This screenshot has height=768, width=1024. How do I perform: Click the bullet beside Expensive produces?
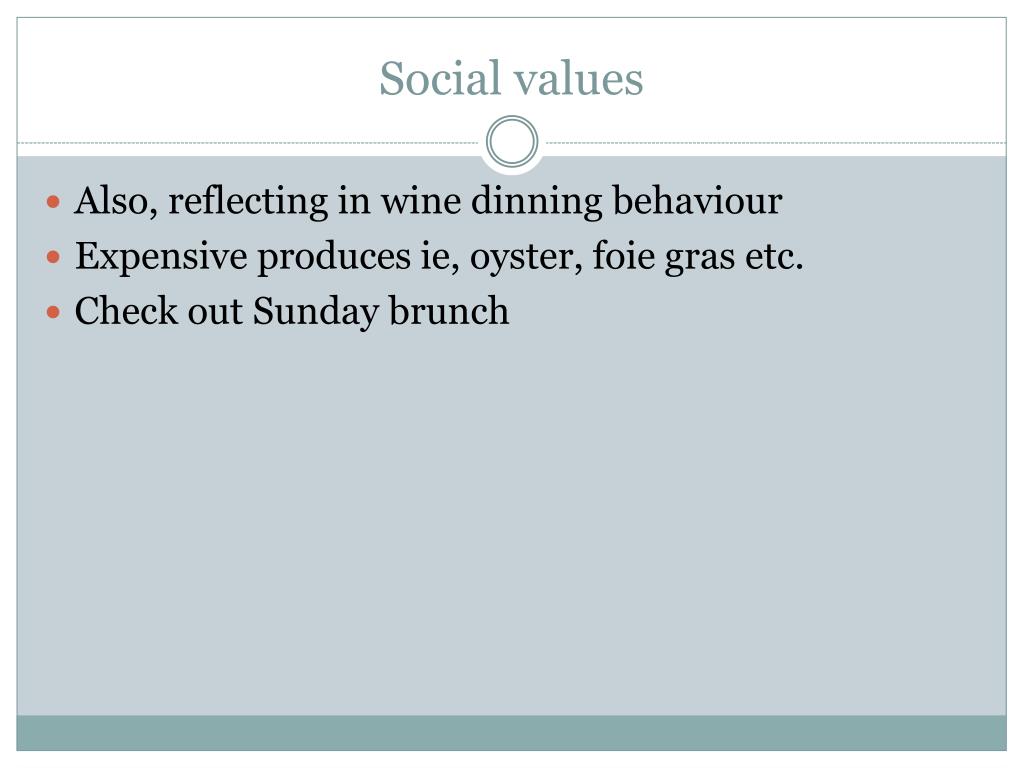click(x=54, y=258)
